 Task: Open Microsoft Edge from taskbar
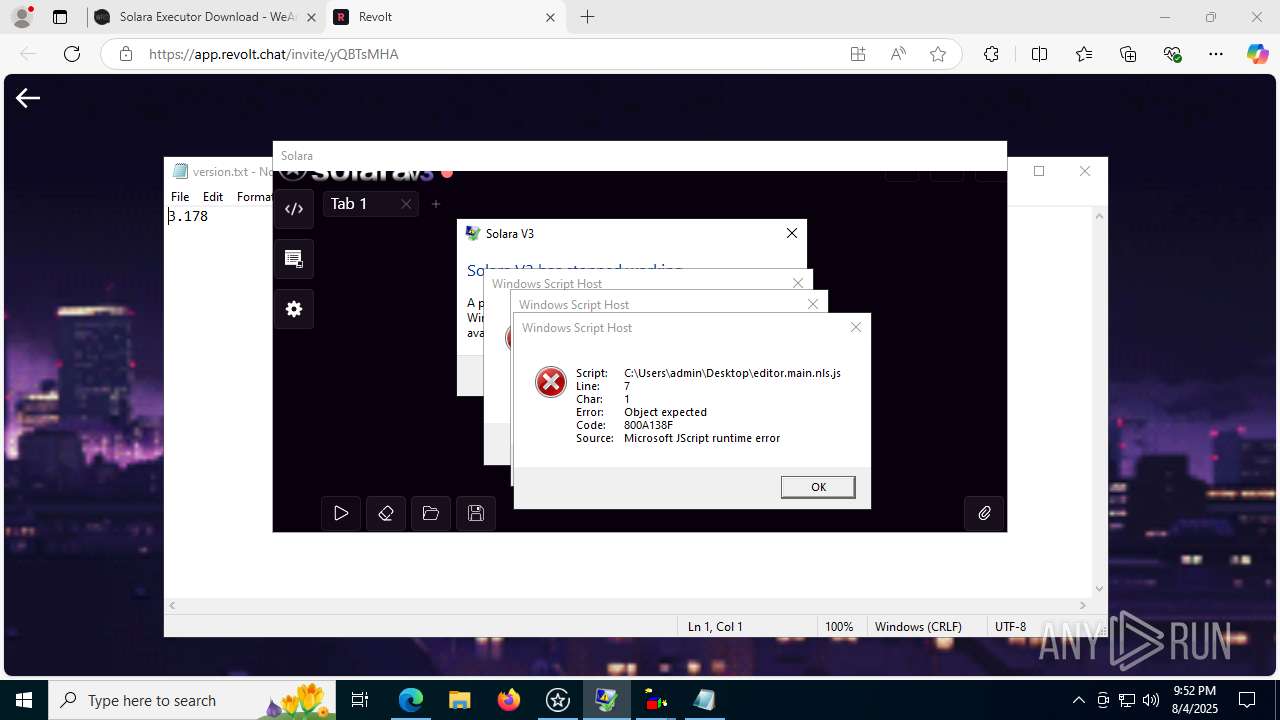411,700
